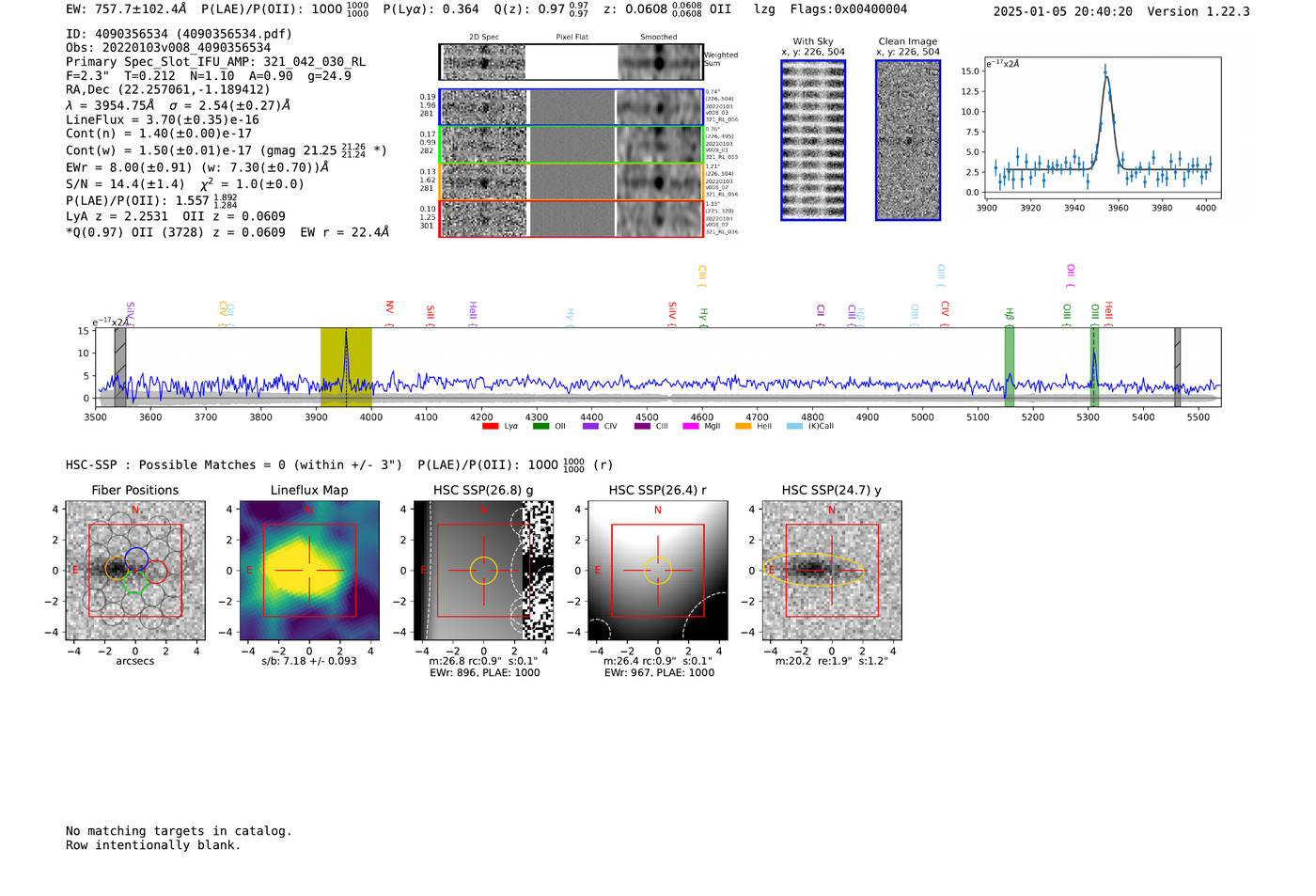Click the Obs: 20220103v008_4090356534 line

click(168, 48)
